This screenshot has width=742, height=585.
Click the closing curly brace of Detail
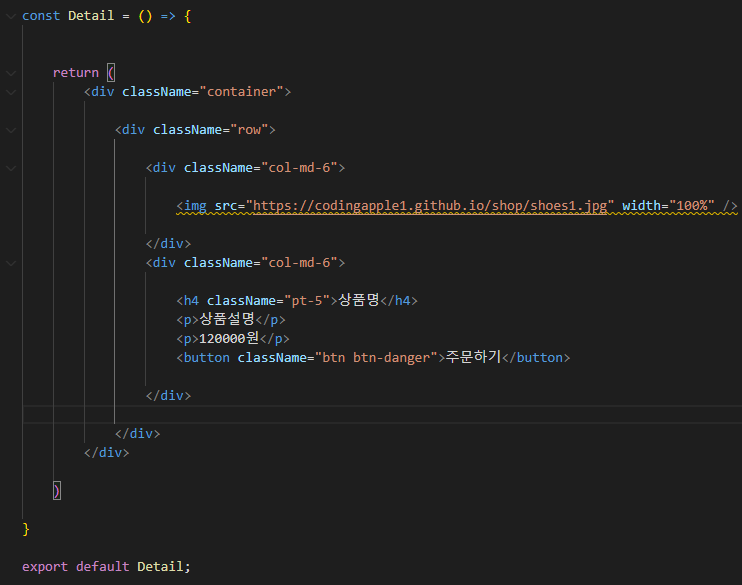click(26, 529)
